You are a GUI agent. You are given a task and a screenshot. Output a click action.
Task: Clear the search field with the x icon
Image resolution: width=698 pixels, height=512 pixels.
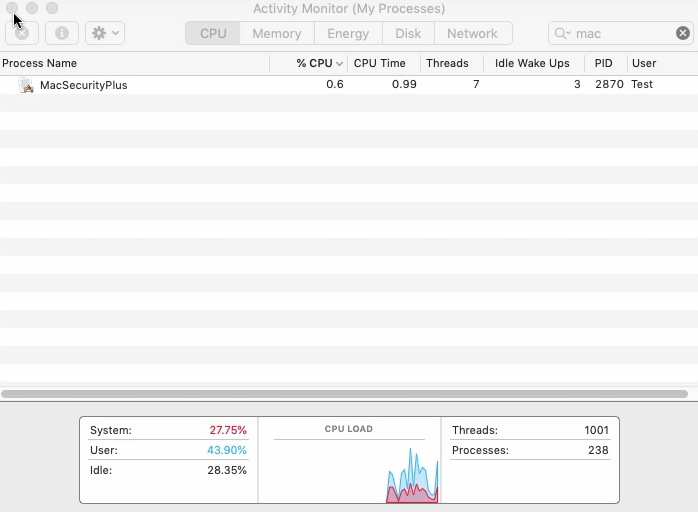[x=683, y=33]
